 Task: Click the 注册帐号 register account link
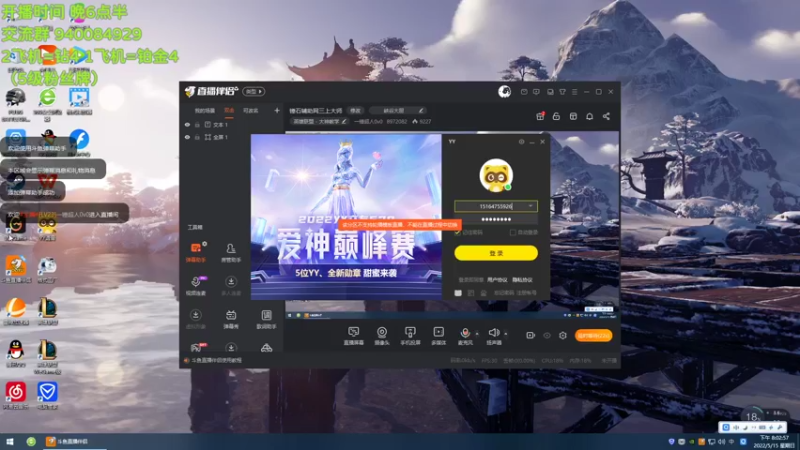click(x=526, y=293)
